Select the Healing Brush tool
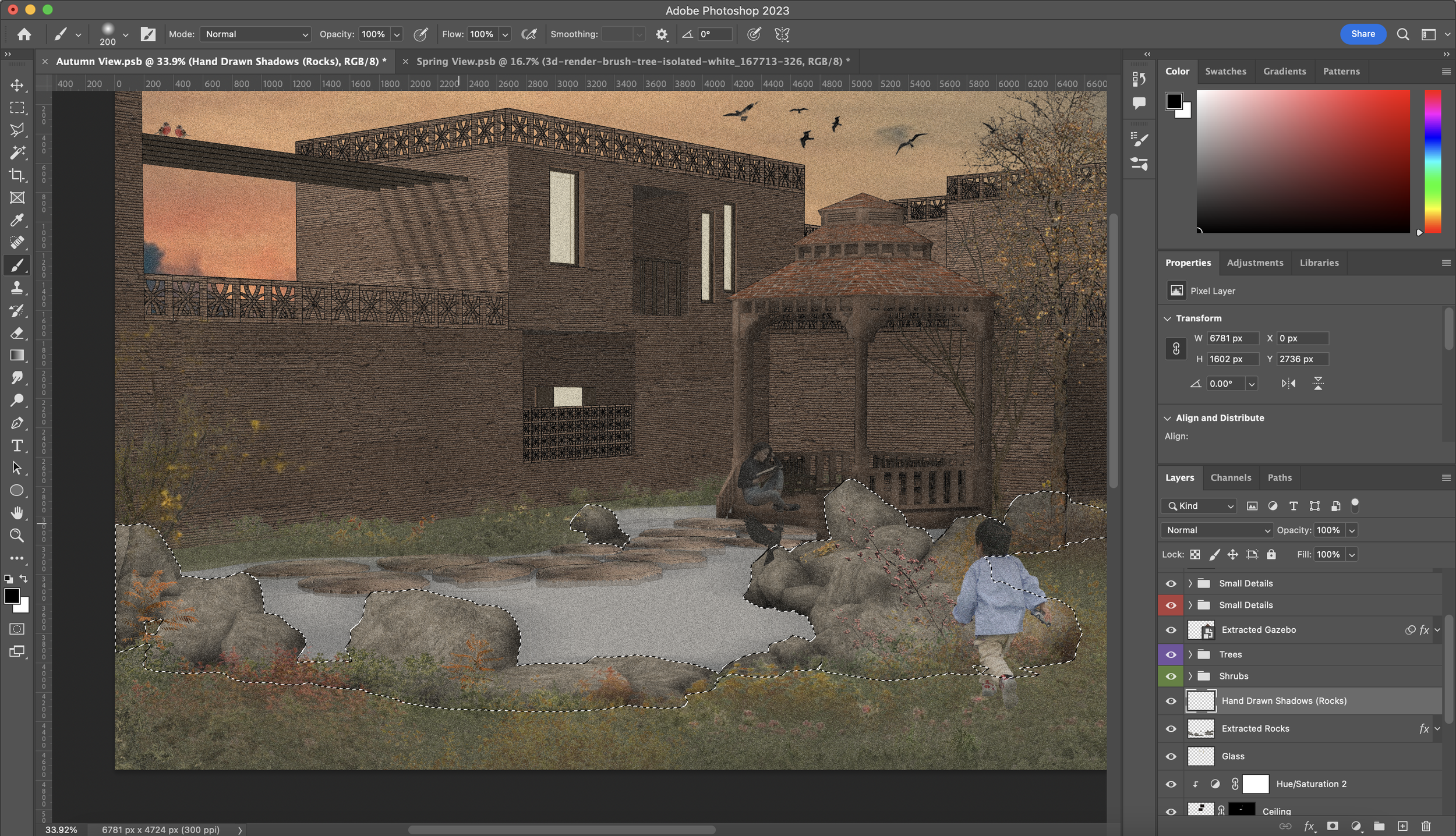 [17, 243]
